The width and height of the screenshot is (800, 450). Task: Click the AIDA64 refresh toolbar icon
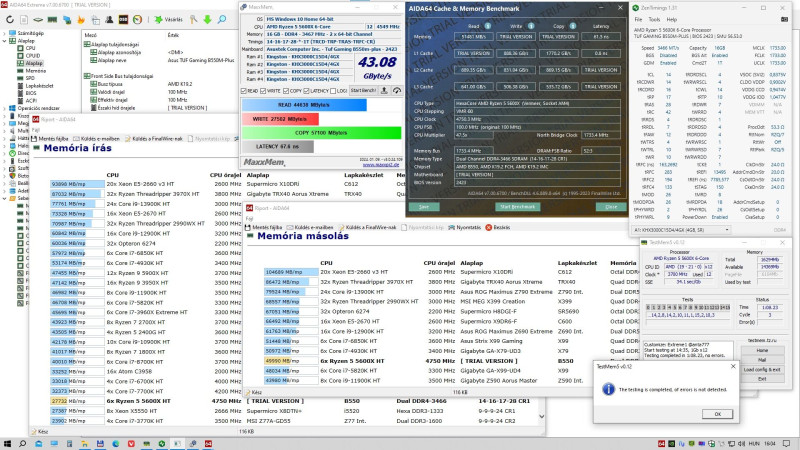[10, 19]
